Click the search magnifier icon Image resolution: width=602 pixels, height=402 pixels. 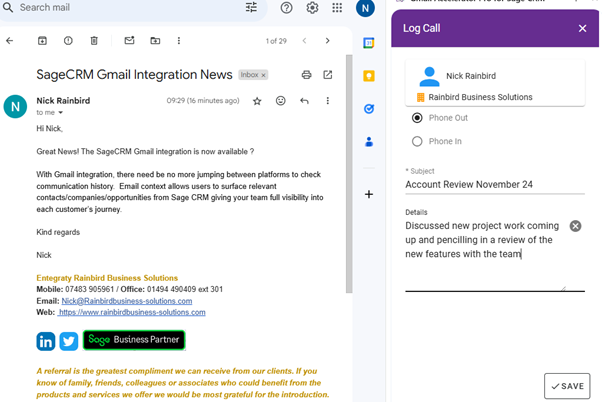click(8, 7)
